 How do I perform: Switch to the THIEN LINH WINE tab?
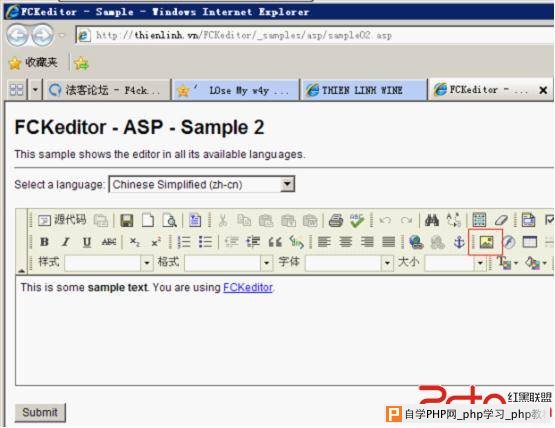pos(364,90)
